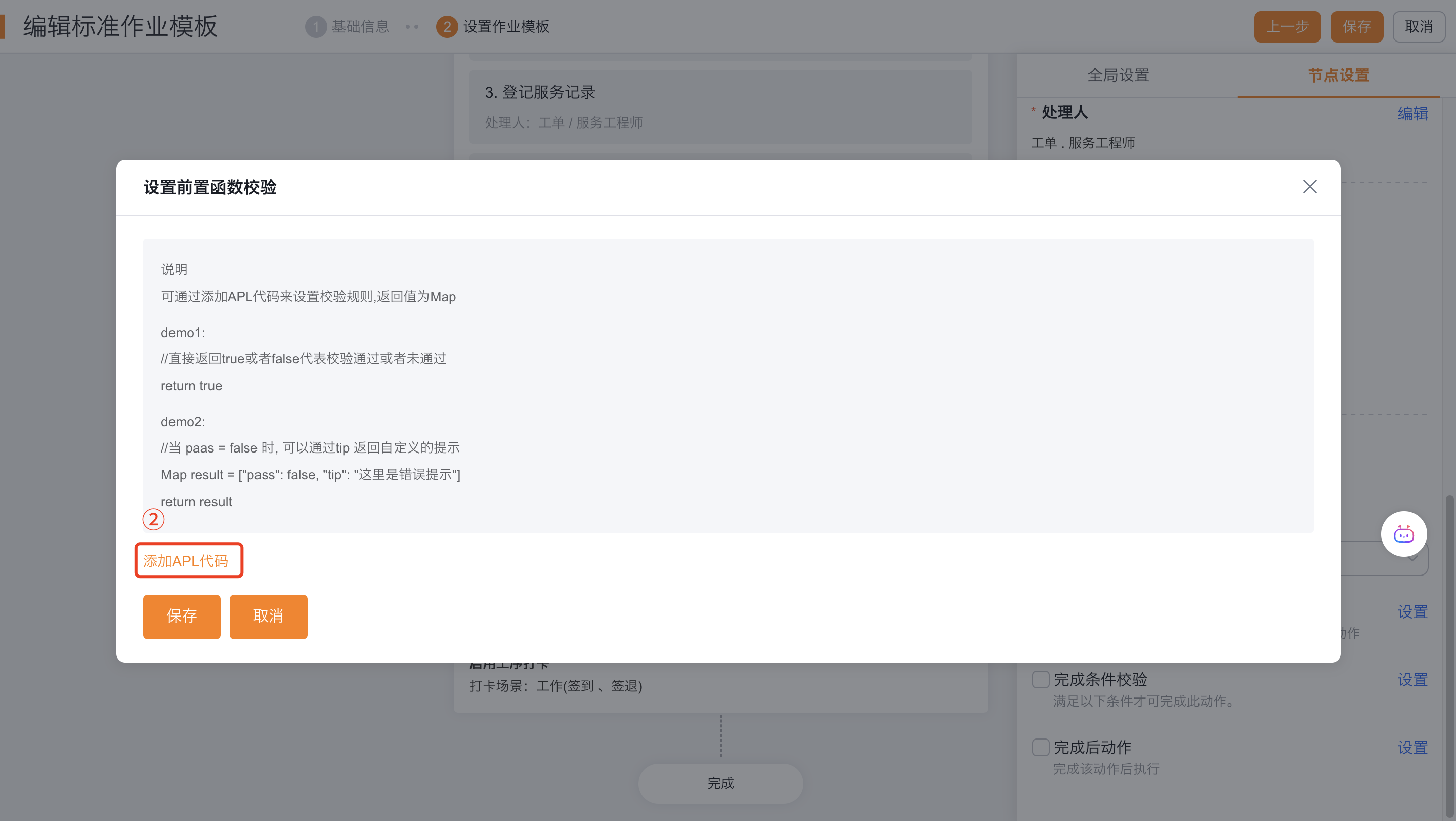This screenshot has height=821, width=1456.
Task: Switch to the 全局设置 tab
Action: click(1118, 75)
